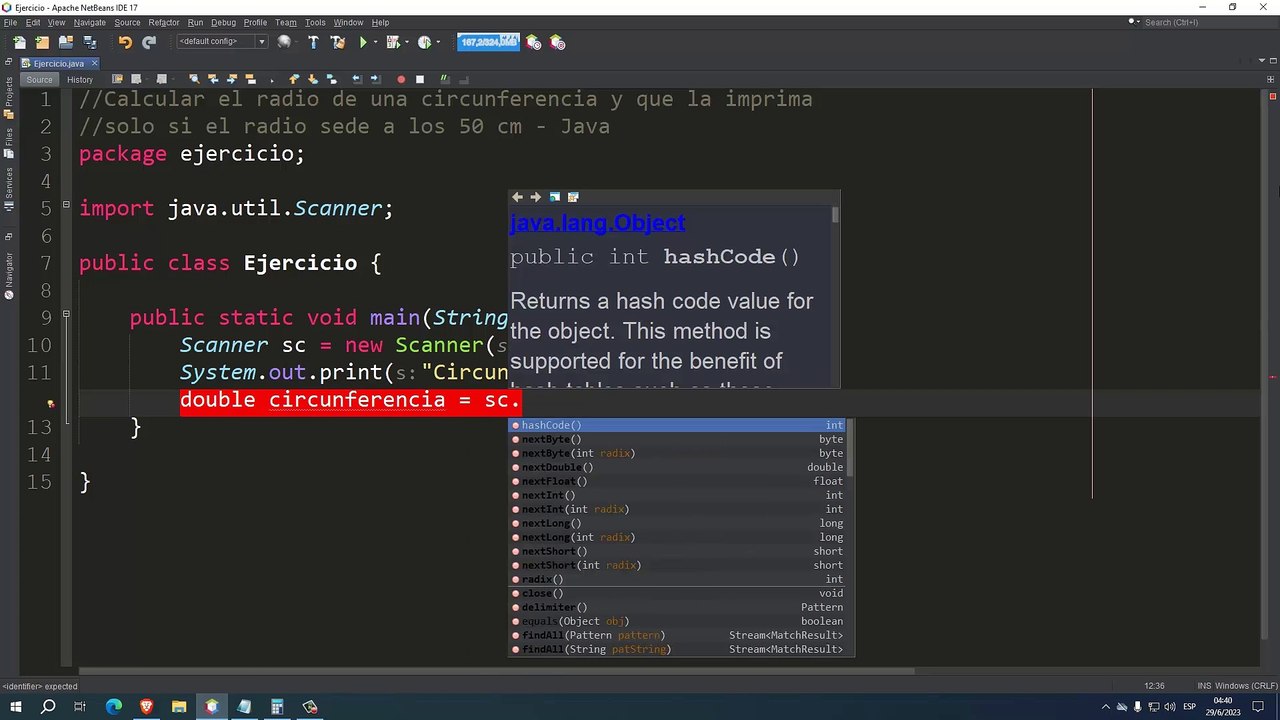
Task: Click the Previous Bookmark icon
Action: pos(294,79)
